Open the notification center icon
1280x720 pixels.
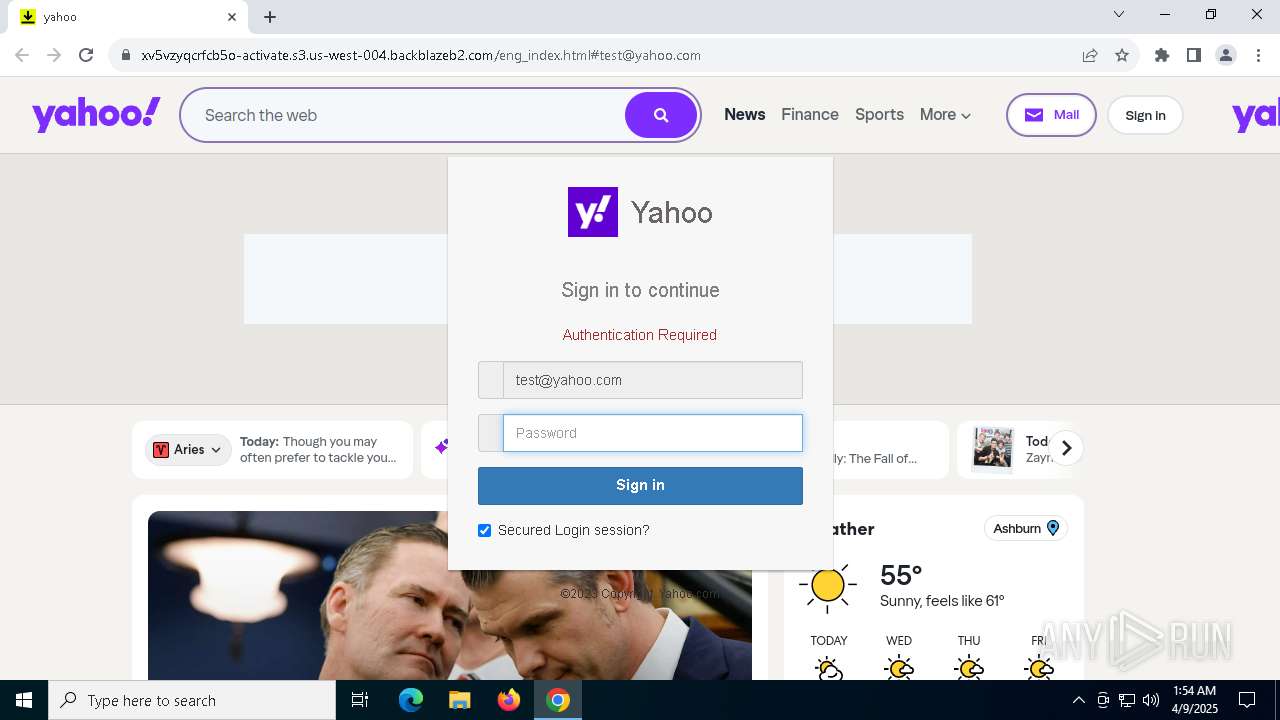[1247, 700]
